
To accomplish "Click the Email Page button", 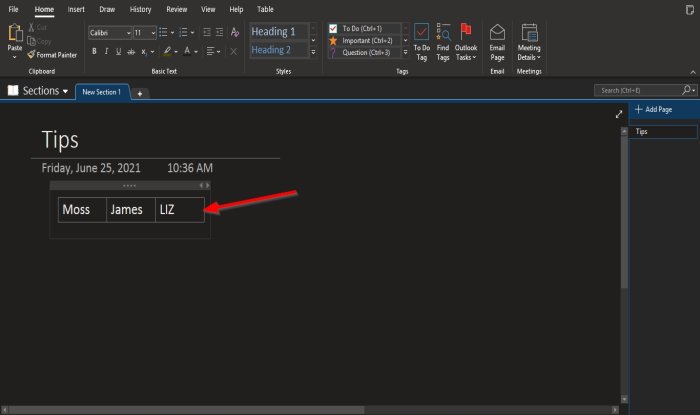I will [x=497, y=42].
